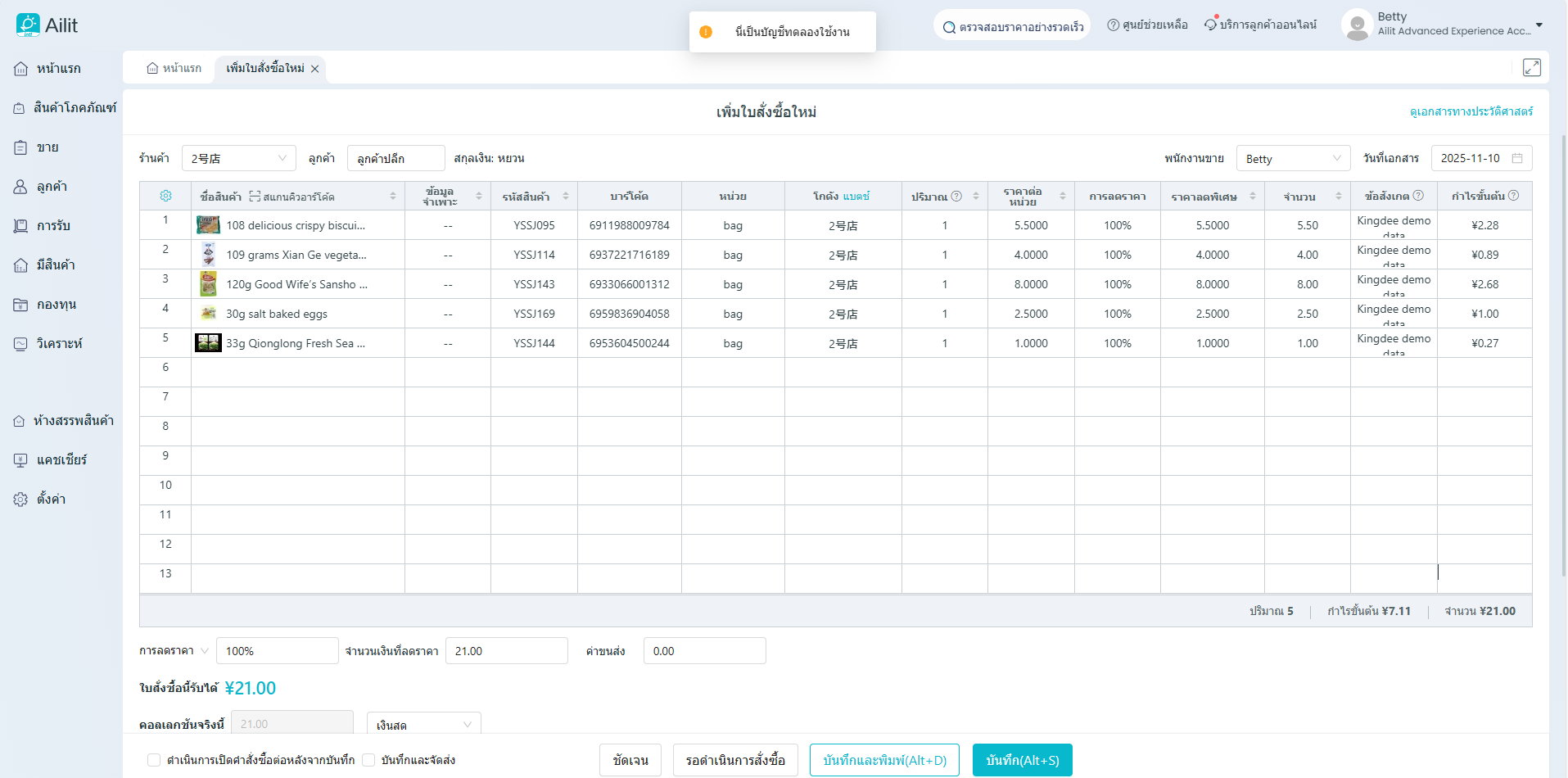Click the Save (Alt+S) button

pos(1022,760)
